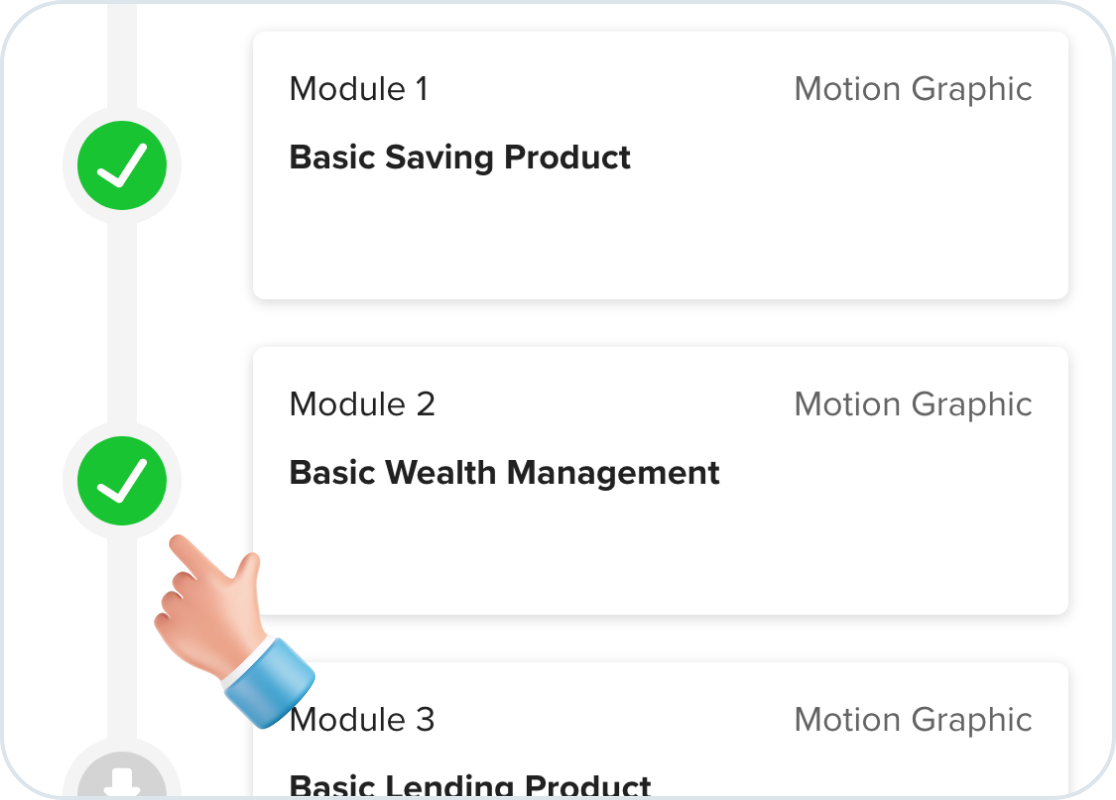This screenshot has height=800, width=1116.
Task: Click the green checkmark beside Module 2
Action: 122,481
